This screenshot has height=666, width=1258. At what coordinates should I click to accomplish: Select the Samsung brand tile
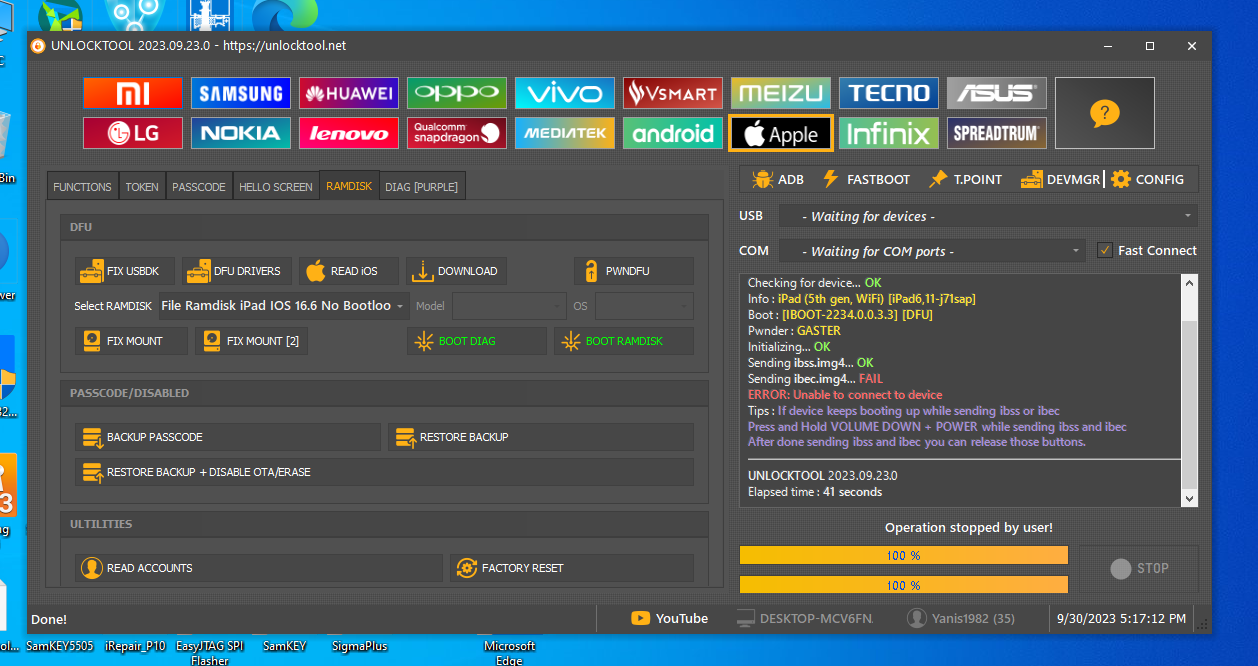[241, 93]
